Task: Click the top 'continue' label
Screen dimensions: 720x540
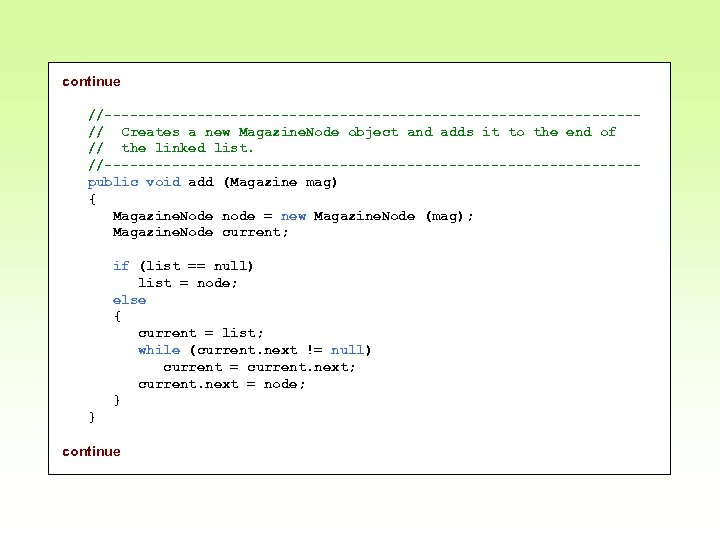Action: coord(91,82)
